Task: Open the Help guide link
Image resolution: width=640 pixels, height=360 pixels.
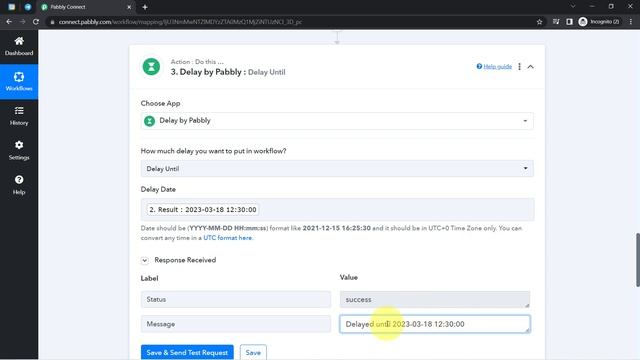Action: click(x=497, y=67)
